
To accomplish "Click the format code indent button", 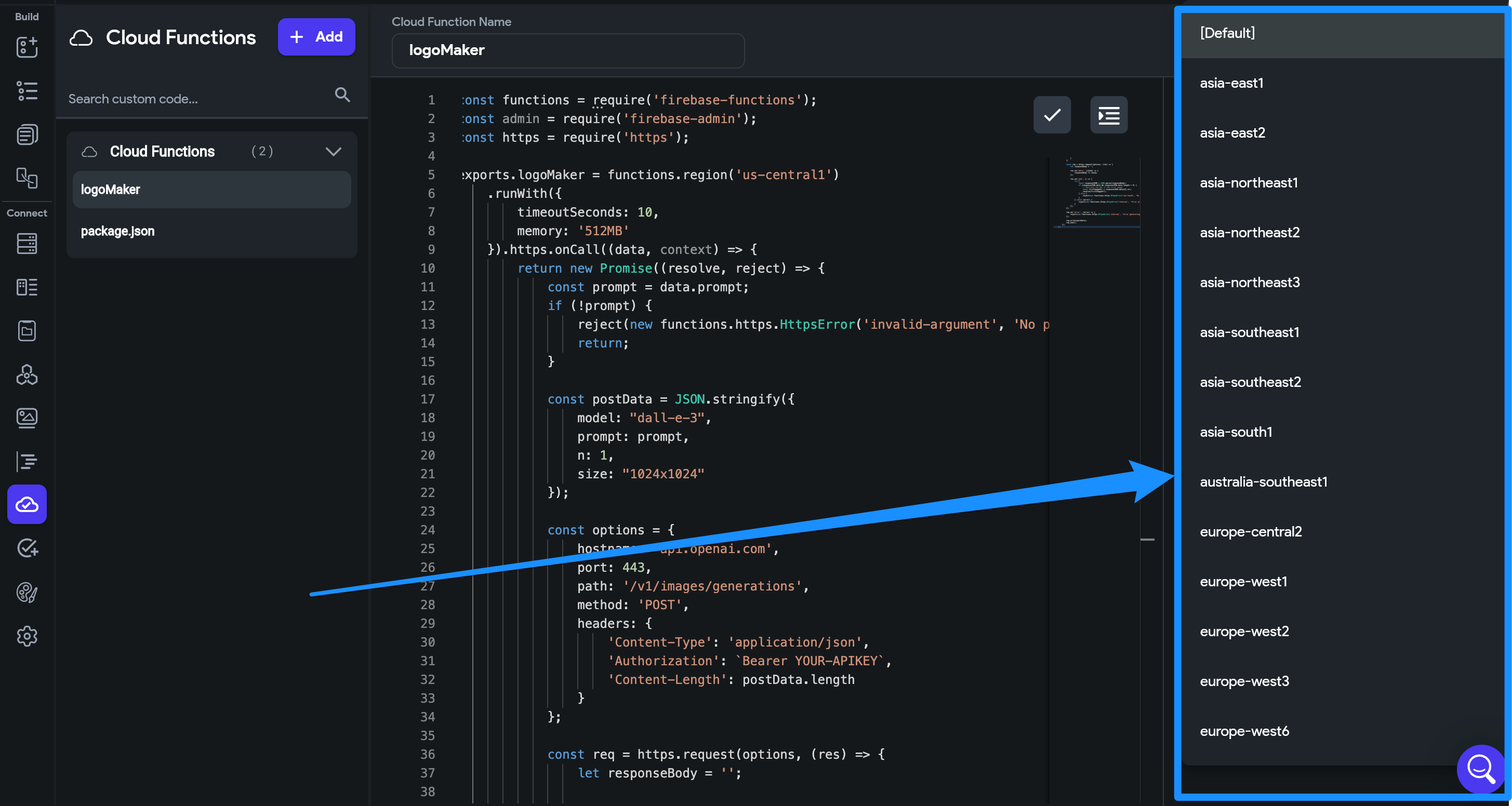I will 1108,115.
